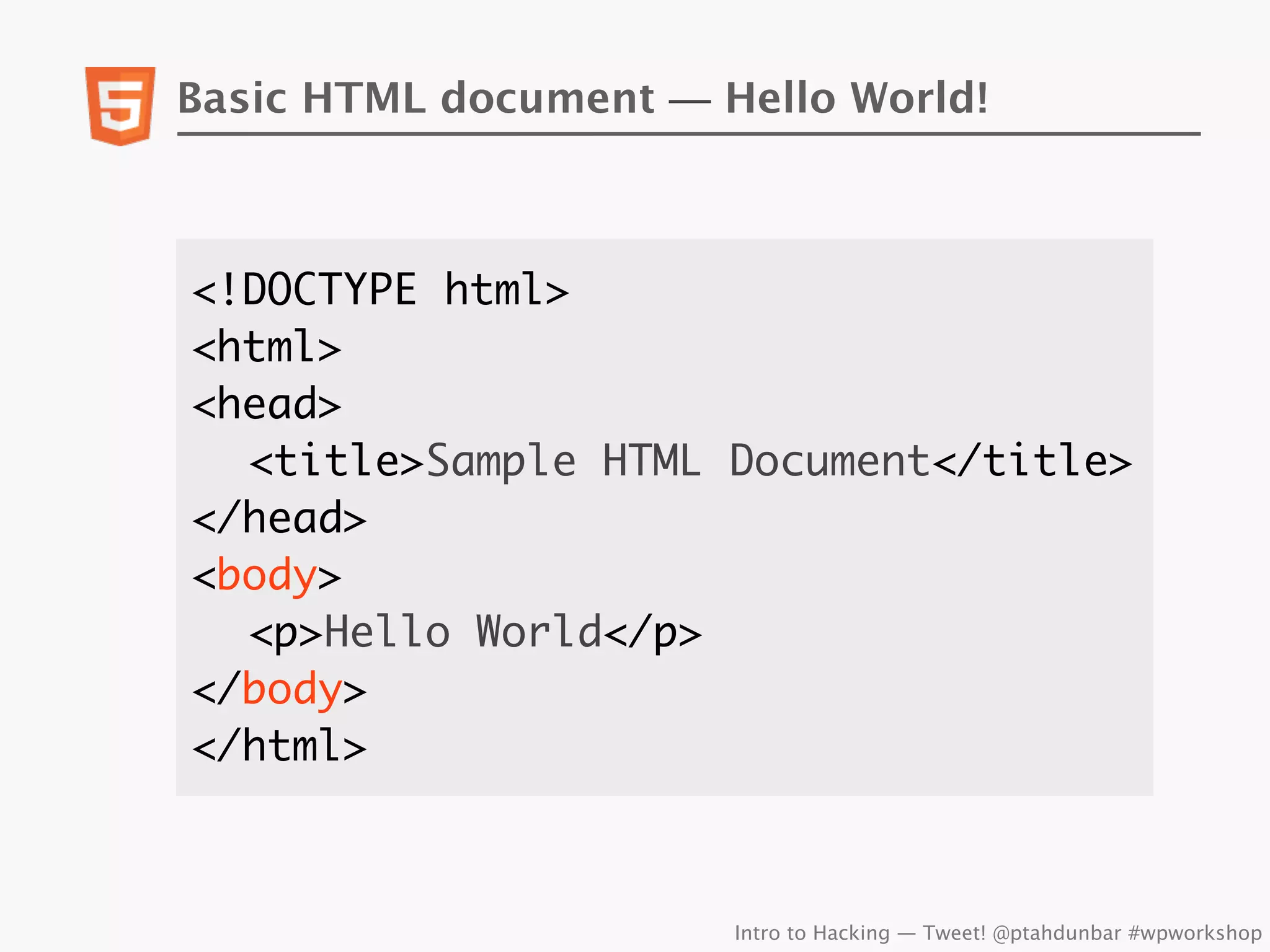Click the '#wpworkshop' hashtag in footer

[x=1195, y=933]
